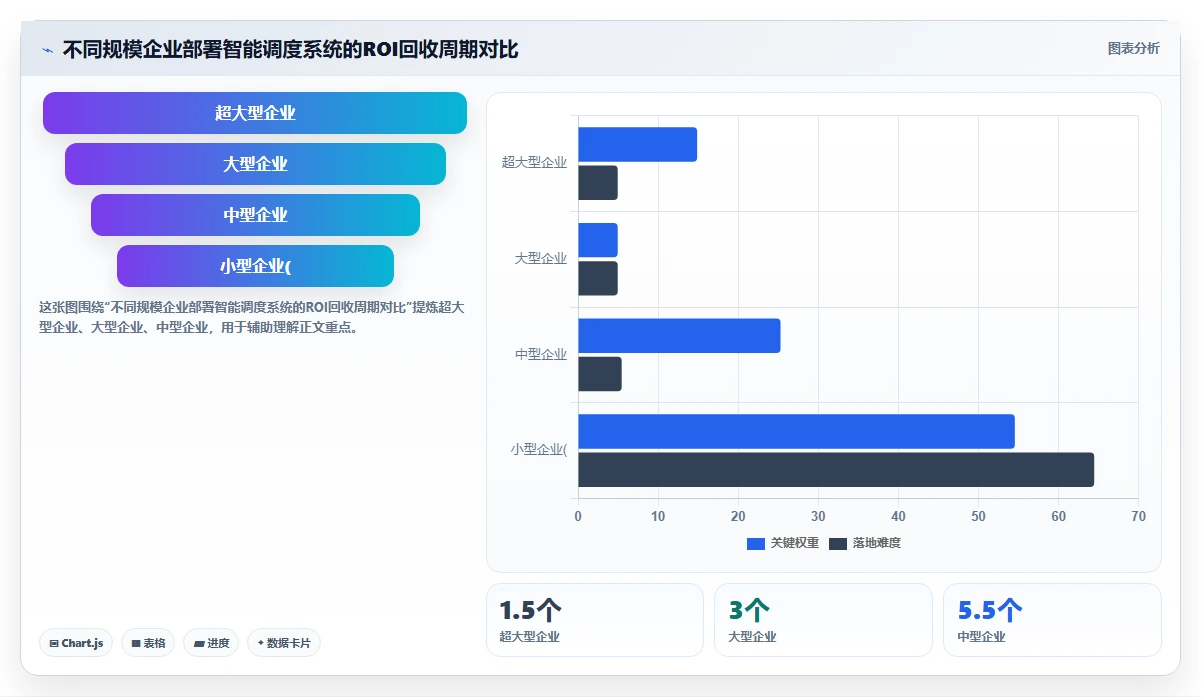
Task: Select the 中型企业 funnel bar
Action: 255,215
